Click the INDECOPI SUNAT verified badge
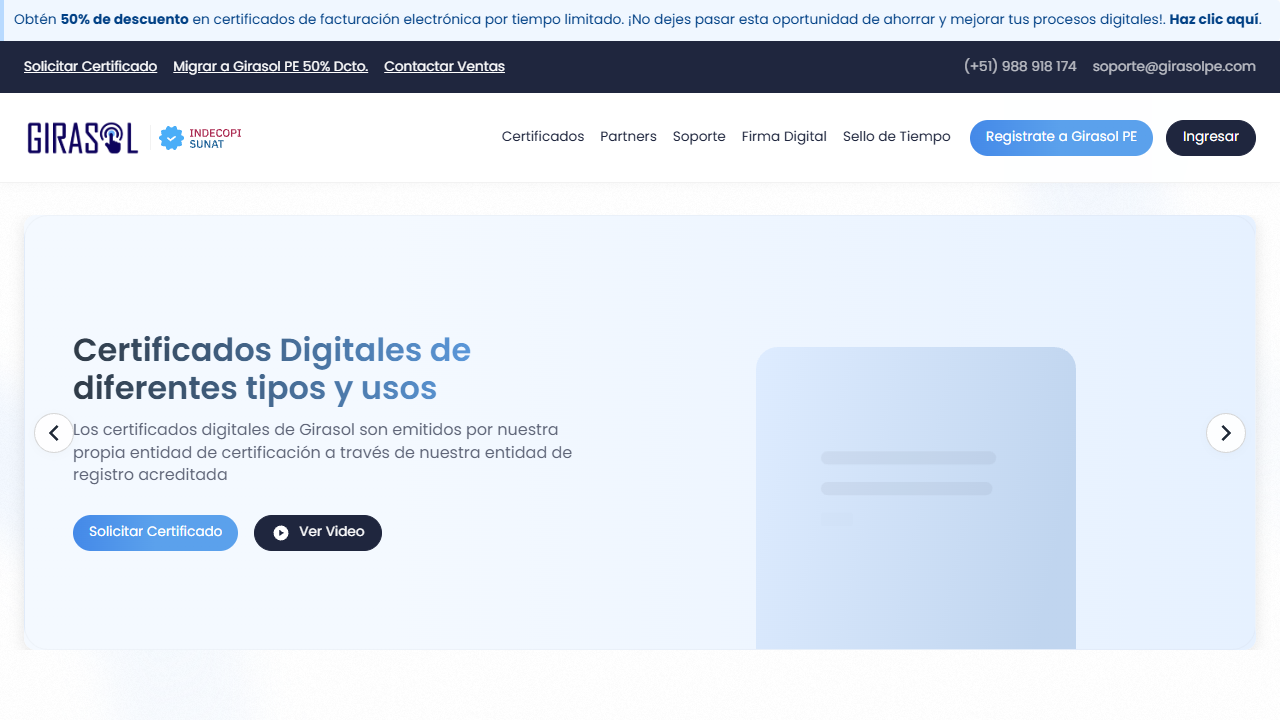The image size is (1280, 720). (201, 138)
